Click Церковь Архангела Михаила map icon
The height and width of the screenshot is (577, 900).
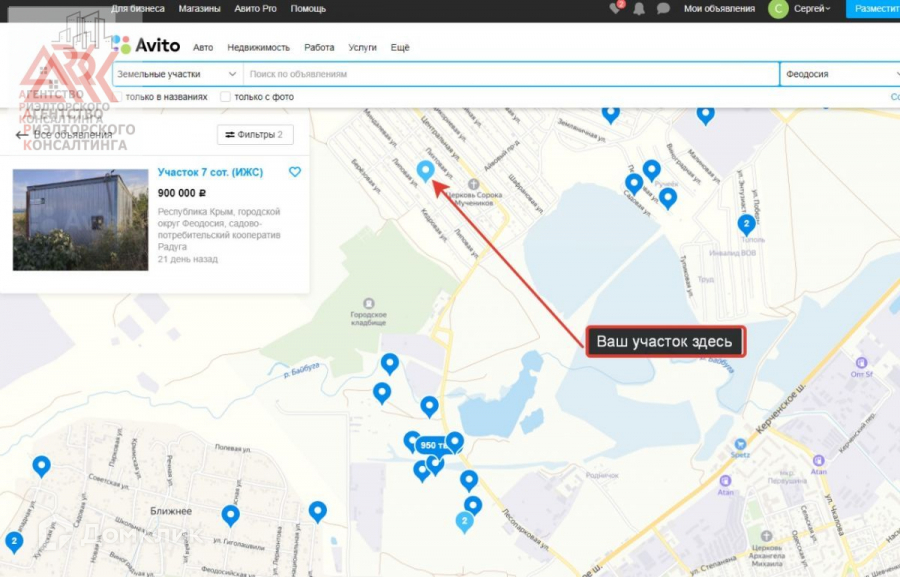[x=766, y=536]
